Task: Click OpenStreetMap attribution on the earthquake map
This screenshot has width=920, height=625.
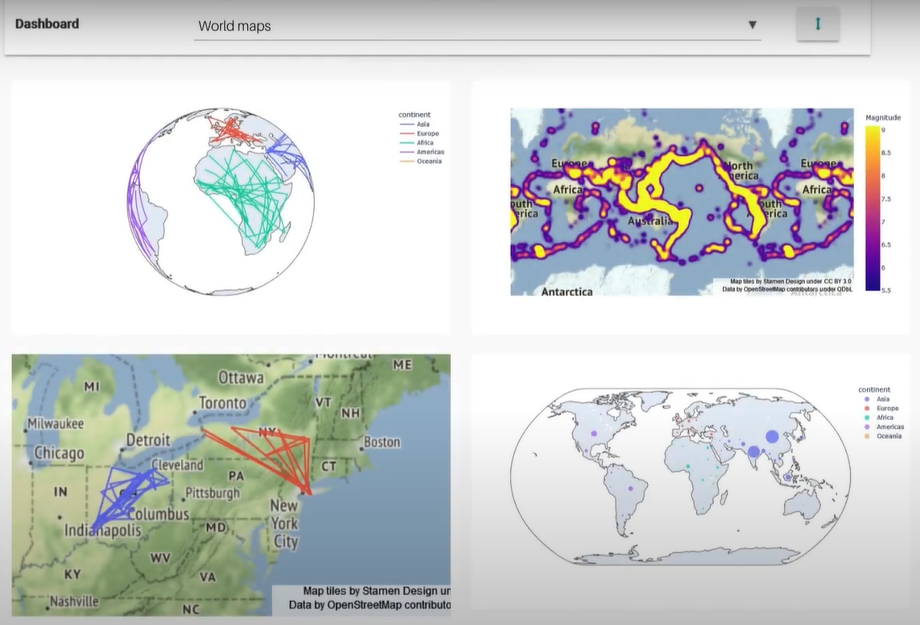Action: (x=787, y=289)
